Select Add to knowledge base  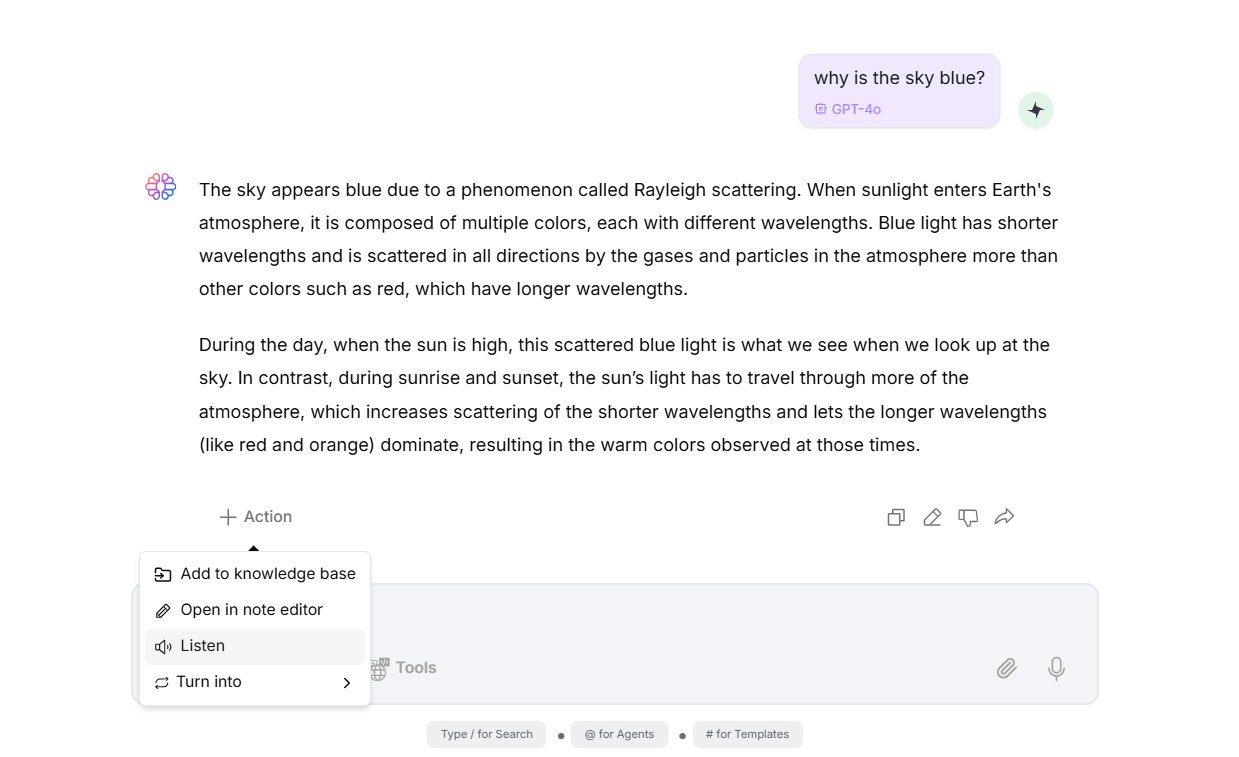(x=255, y=574)
